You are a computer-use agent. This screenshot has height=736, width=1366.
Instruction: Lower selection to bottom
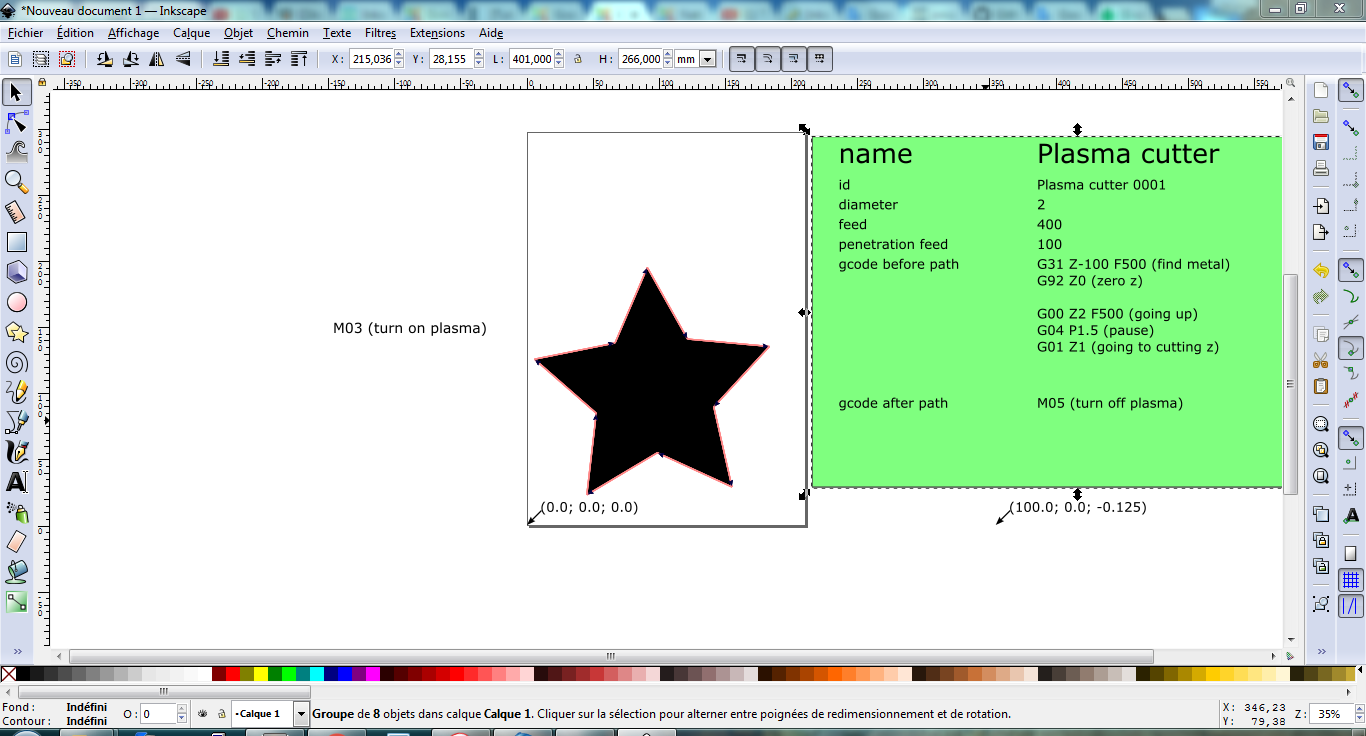[x=220, y=59]
